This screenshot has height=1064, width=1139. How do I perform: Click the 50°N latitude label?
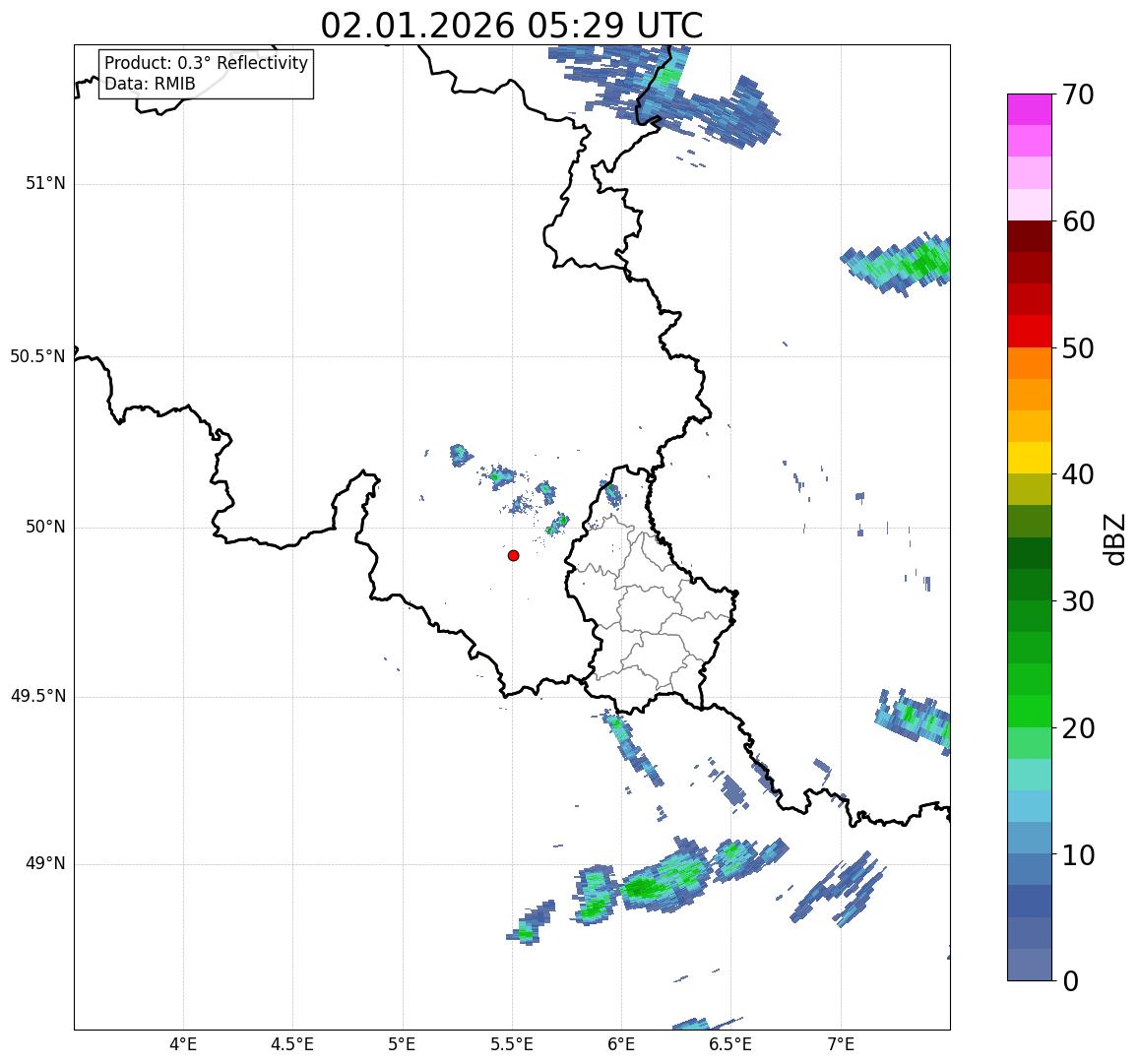pos(45,527)
